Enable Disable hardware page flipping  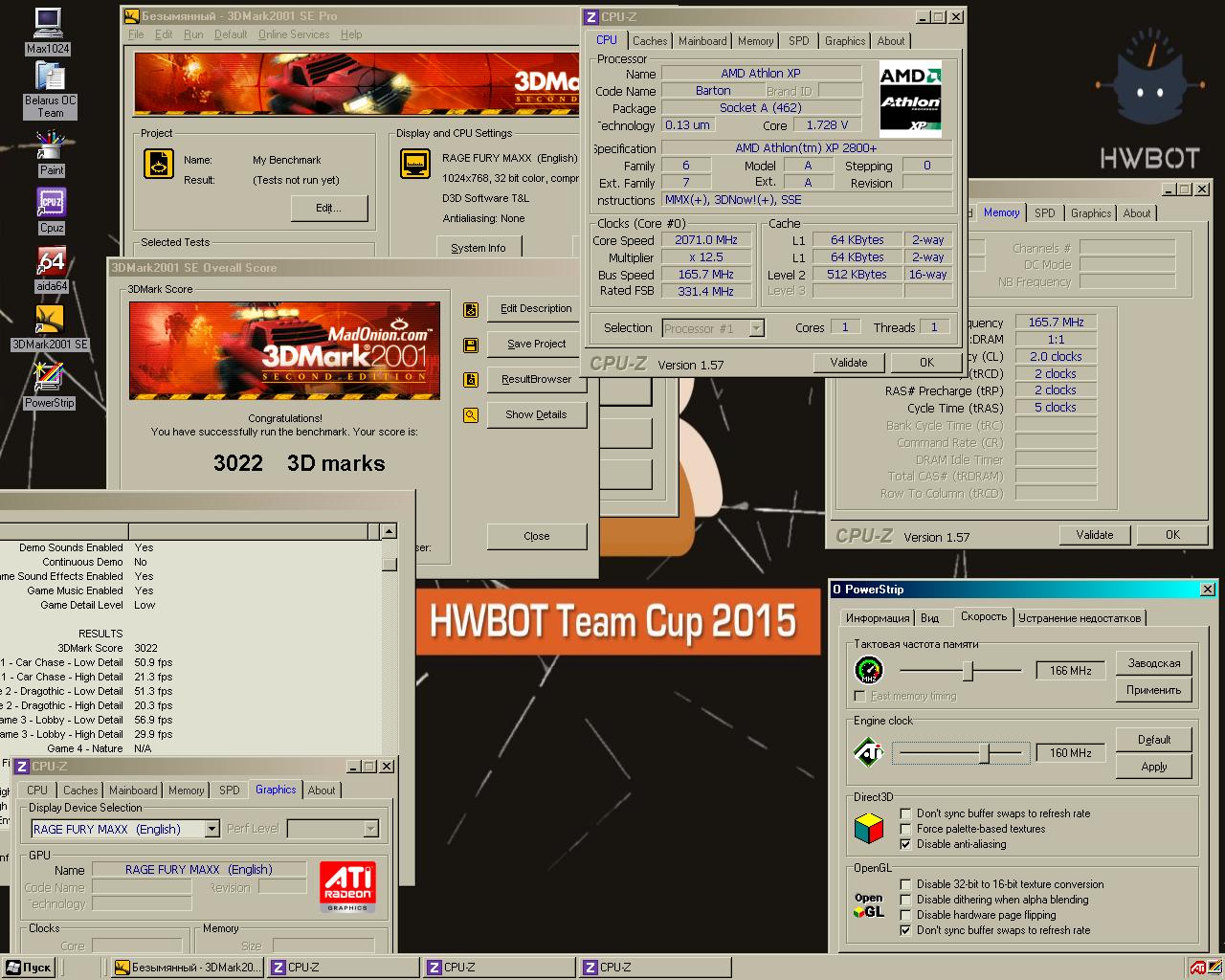pyautogui.click(x=905, y=915)
